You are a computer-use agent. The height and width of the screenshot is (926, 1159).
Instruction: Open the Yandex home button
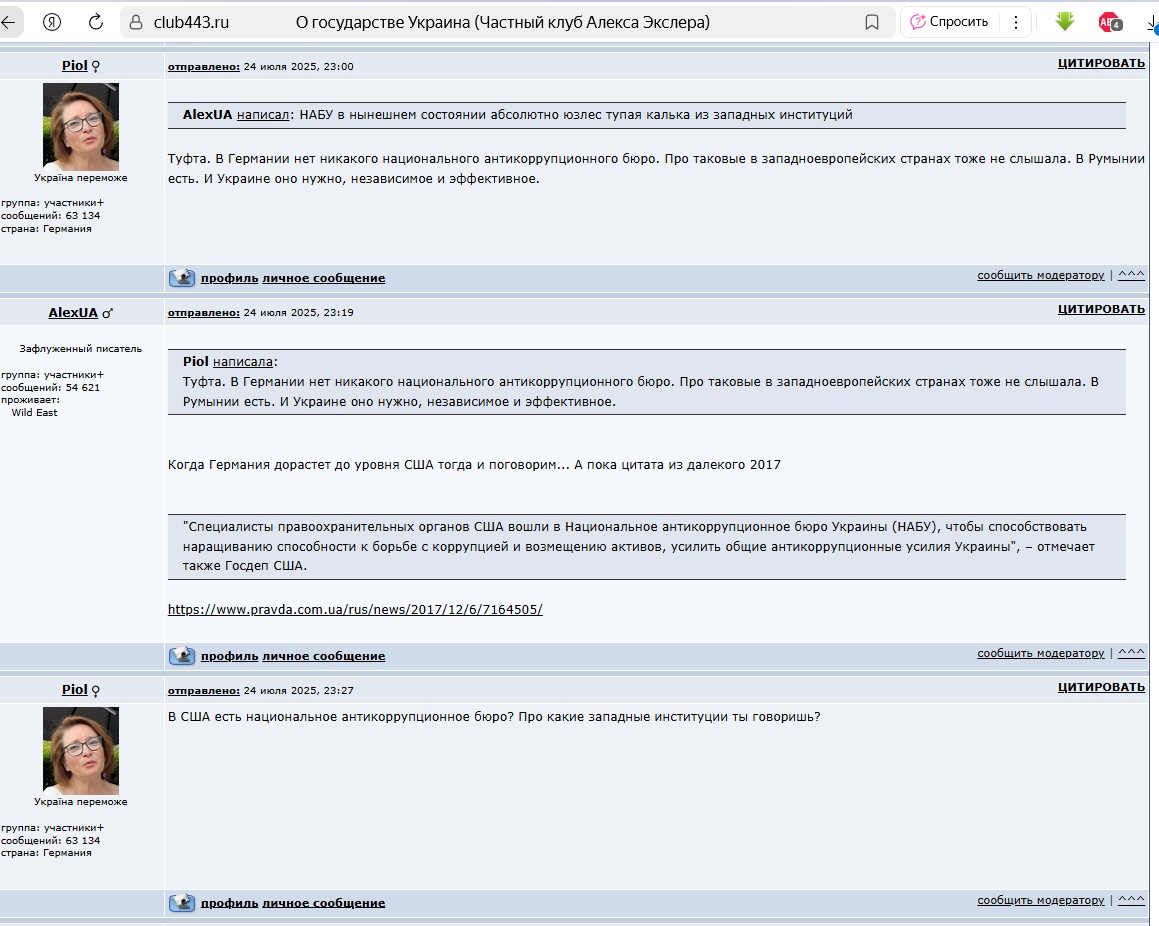[x=52, y=22]
